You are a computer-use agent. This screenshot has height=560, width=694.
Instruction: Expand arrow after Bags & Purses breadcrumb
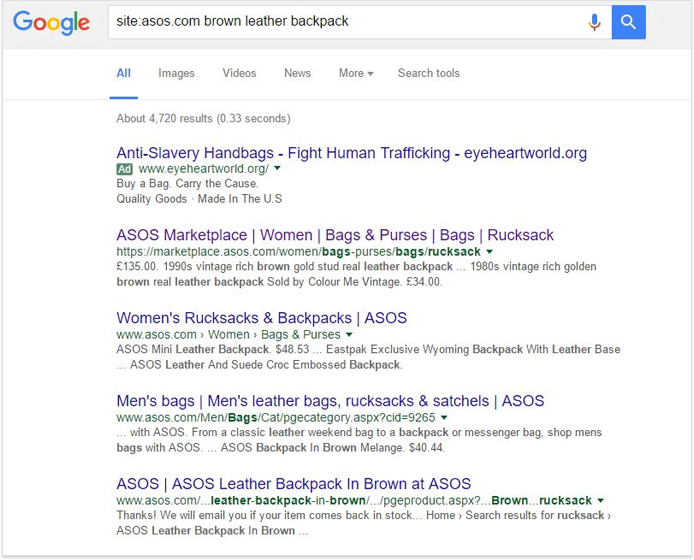click(x=349, y=334)
